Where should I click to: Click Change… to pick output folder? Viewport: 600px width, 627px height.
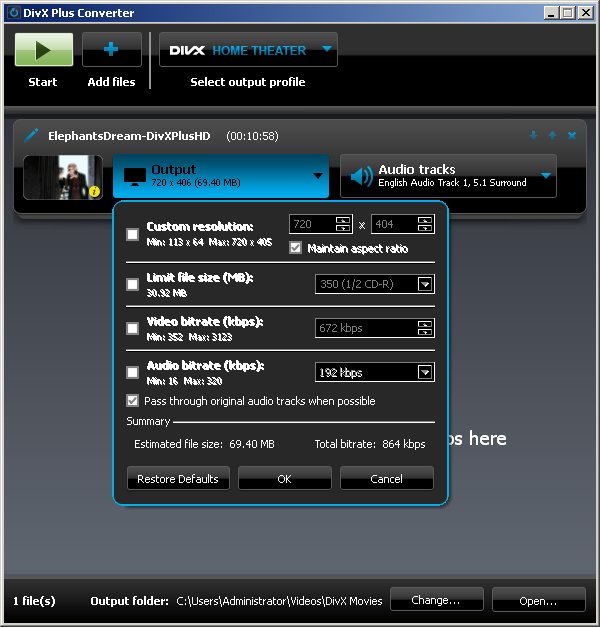[x=437, y=600]
